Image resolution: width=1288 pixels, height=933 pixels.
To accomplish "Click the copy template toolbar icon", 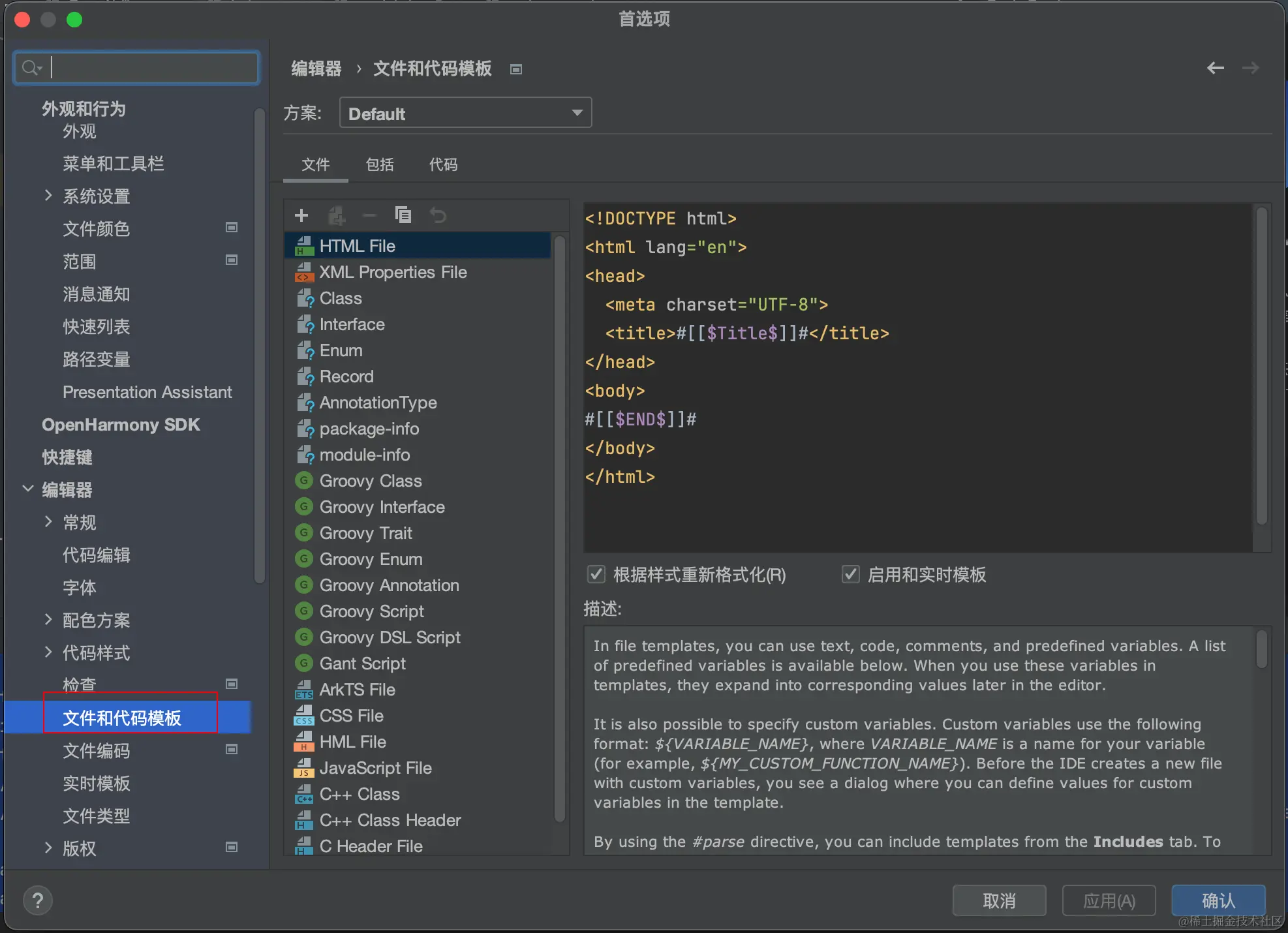I will pos(403,215).
